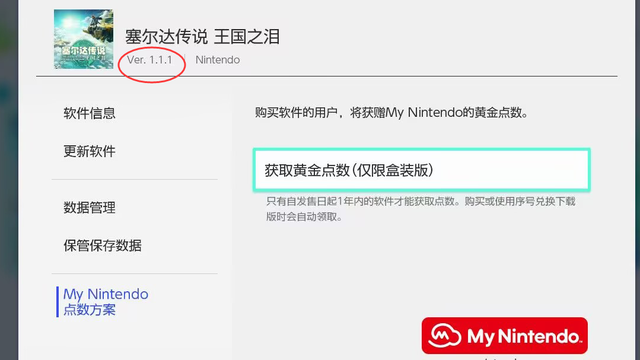Screen dimensions: 640x360
Task: Select 保管保存数据 menu entry
Action: (102, 245)
